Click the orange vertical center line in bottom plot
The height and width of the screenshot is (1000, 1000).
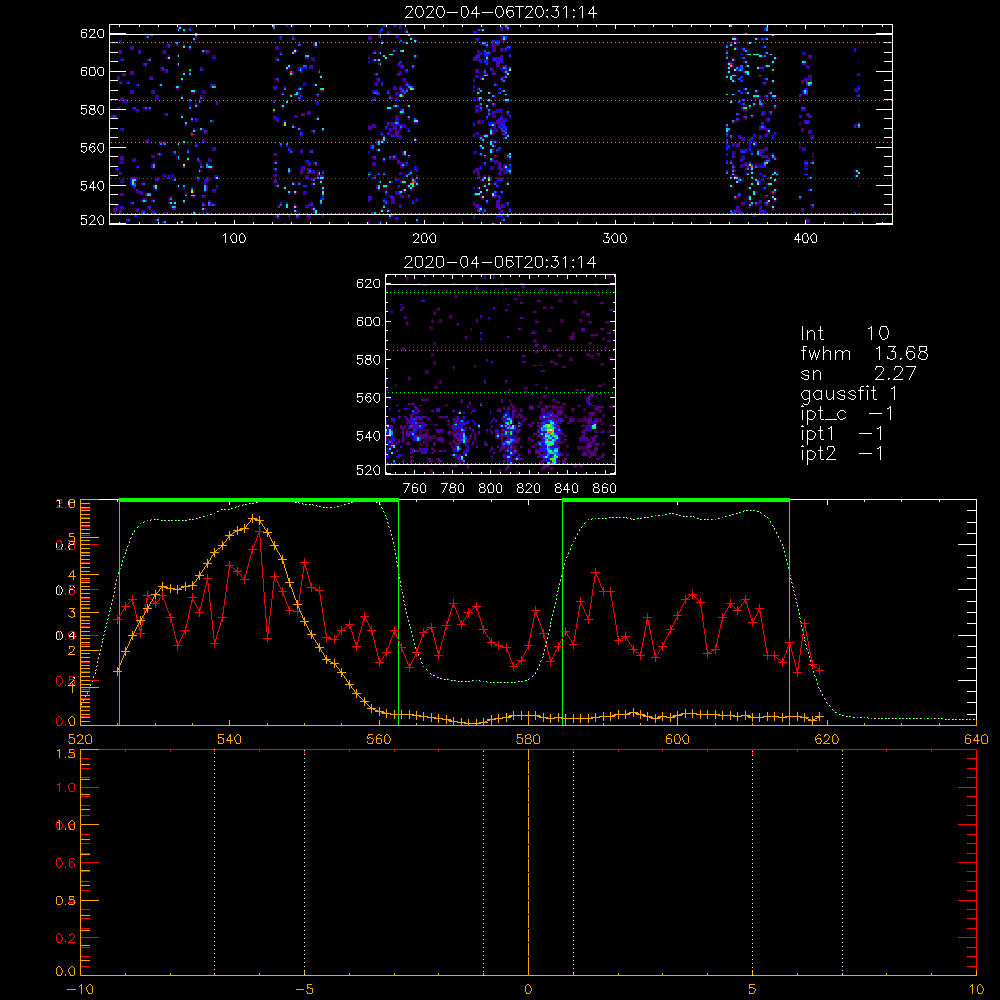528,861
